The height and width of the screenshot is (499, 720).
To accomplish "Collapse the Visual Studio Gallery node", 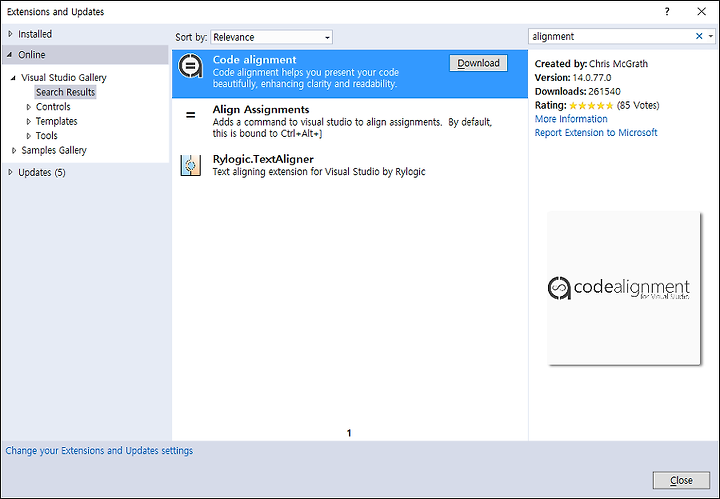I will [13, 78].
